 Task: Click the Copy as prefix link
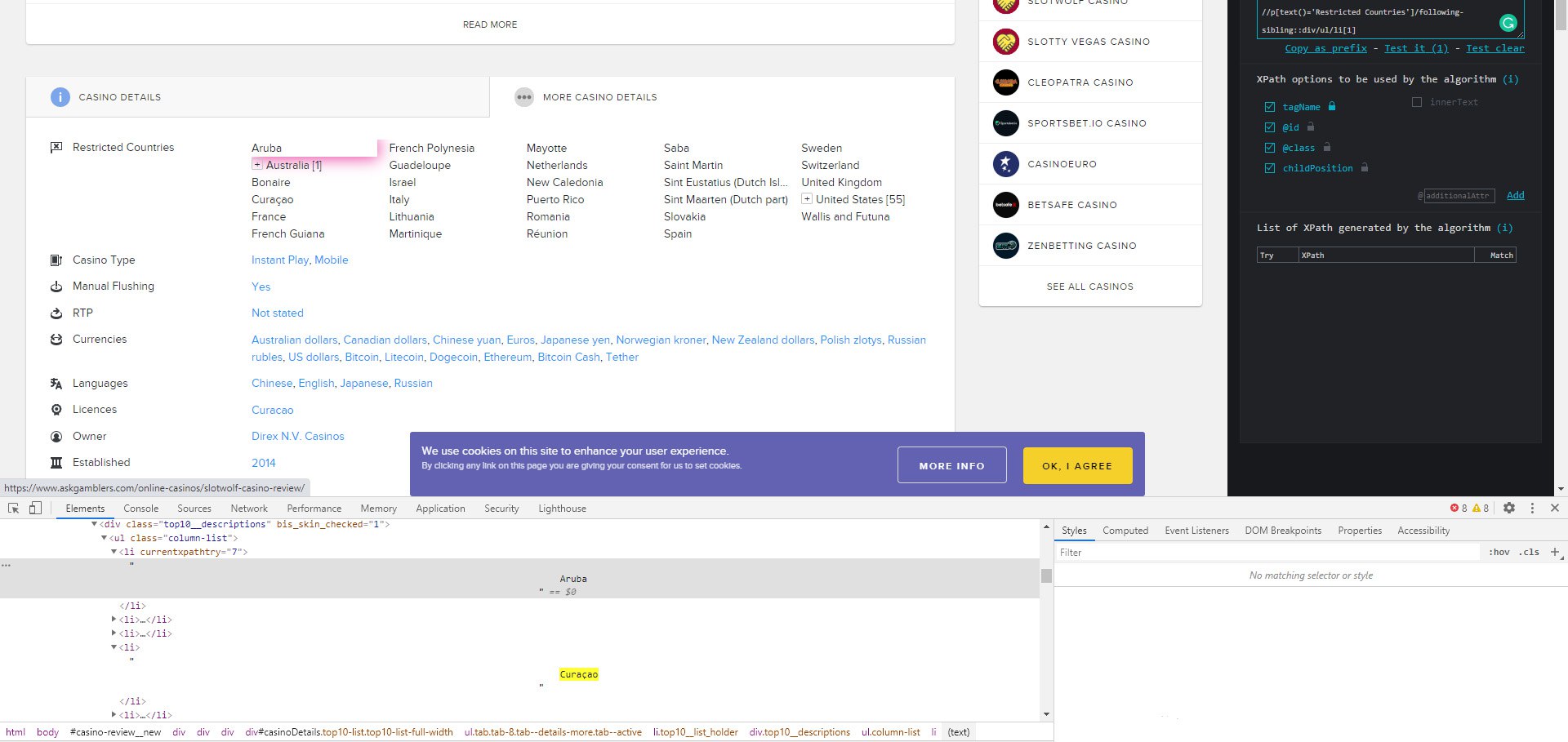pos(1325,48)
